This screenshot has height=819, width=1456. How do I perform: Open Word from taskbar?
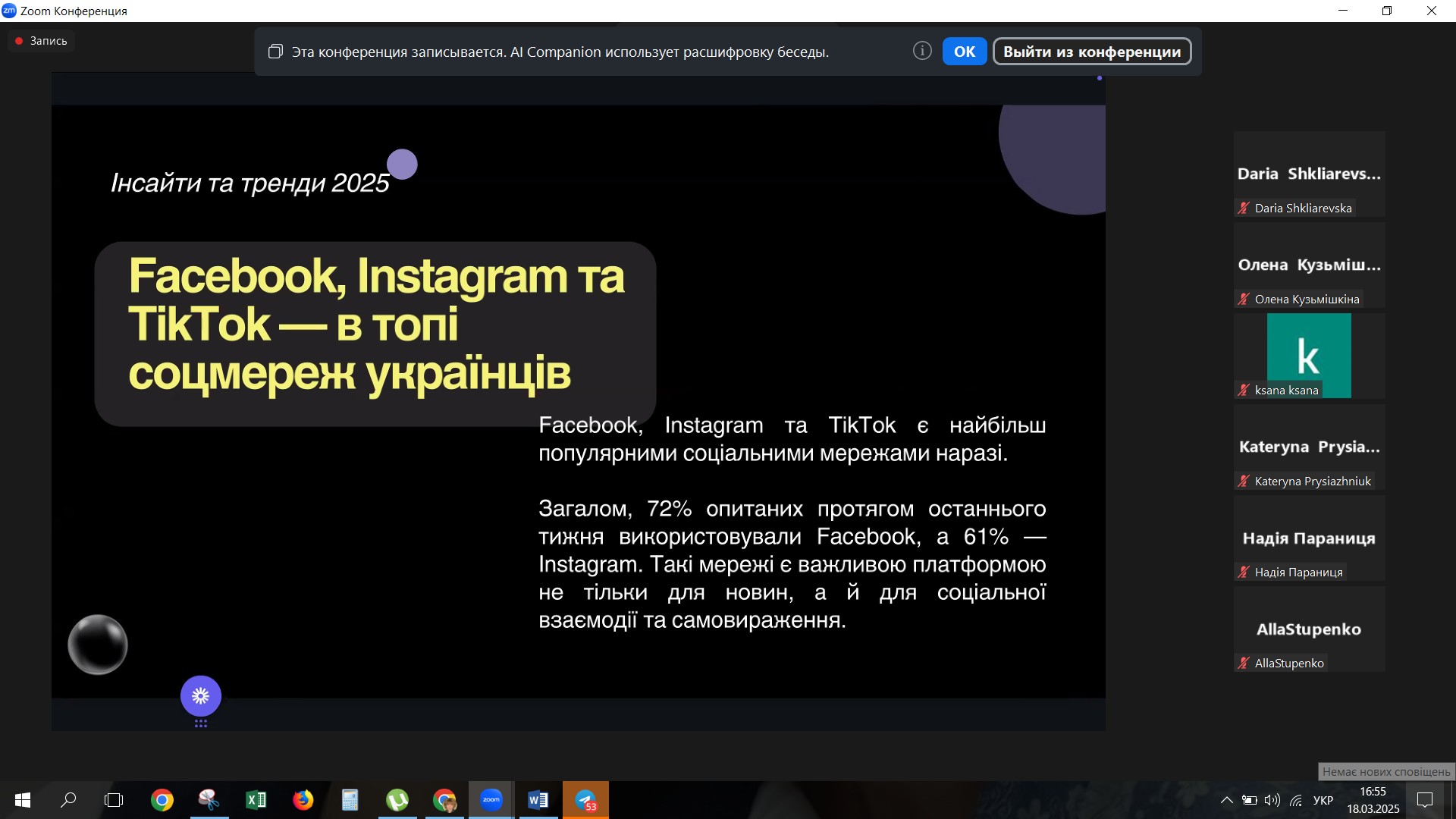538,800
